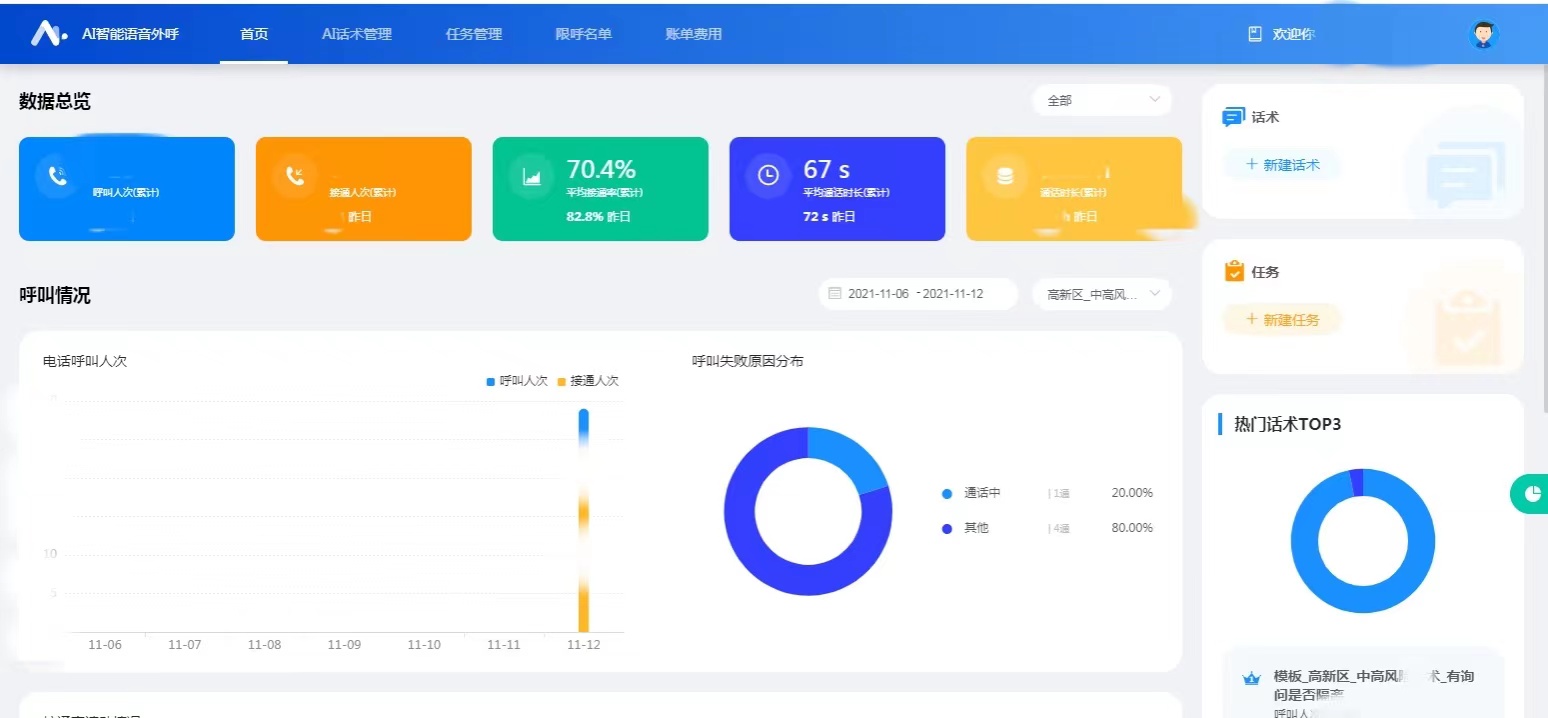Click the 新建话术 button

(x=1281, y=165)
